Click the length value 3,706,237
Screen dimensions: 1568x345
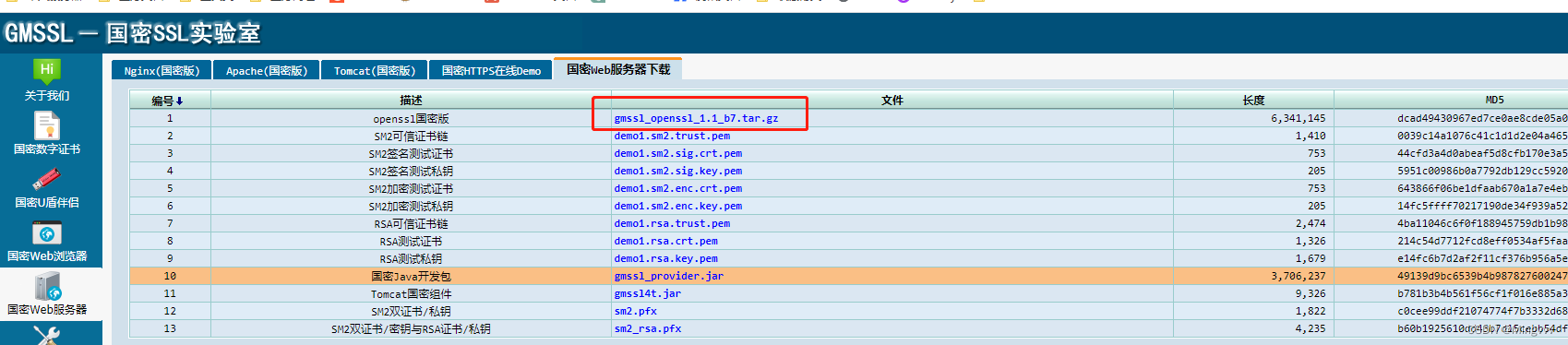[x=1298, y=277]
